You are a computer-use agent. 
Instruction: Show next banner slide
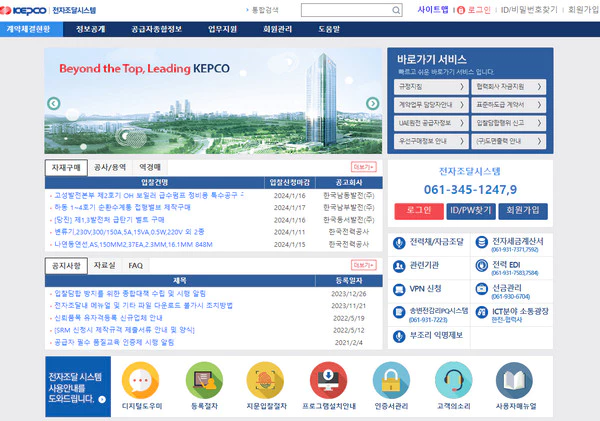click(x=372, y=103)
